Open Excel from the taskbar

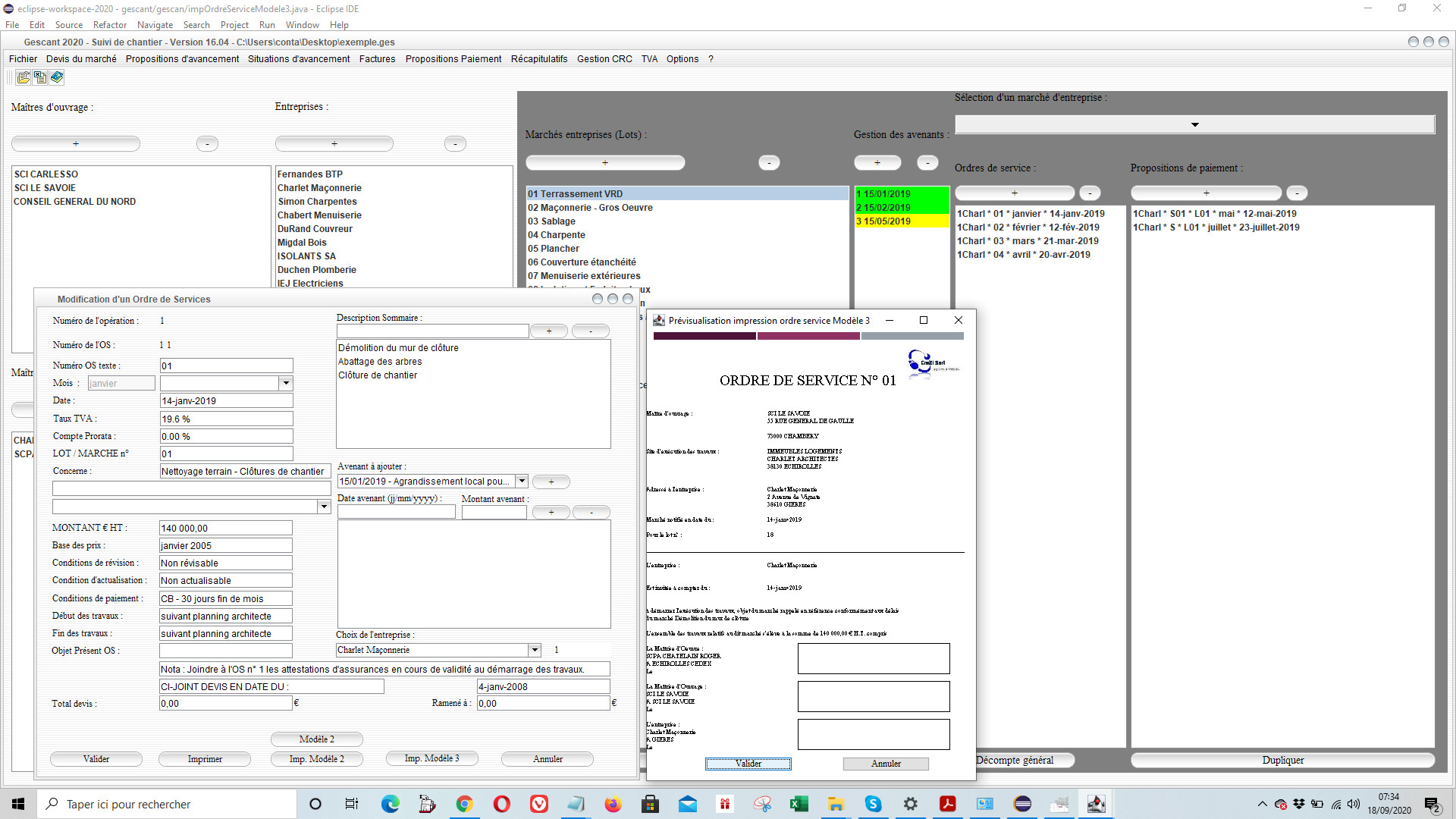pyautogui.click(x=799, y=804)
